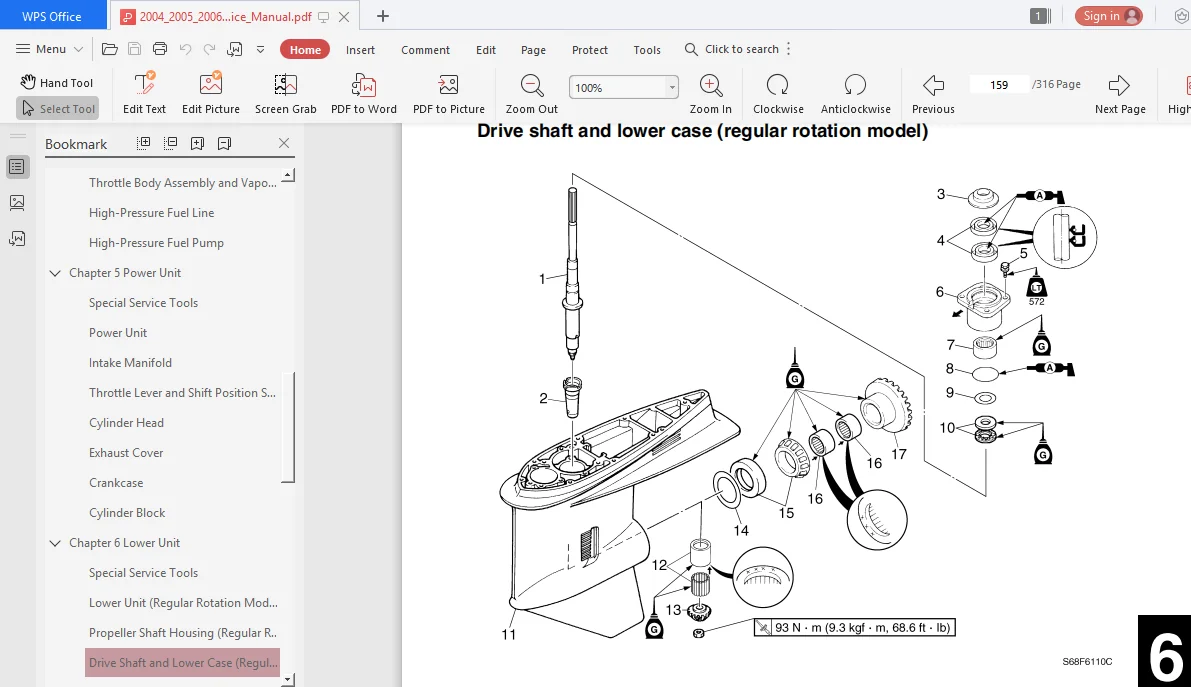Go to the Next Page
1191x687 pixels.
[1120, 93]
